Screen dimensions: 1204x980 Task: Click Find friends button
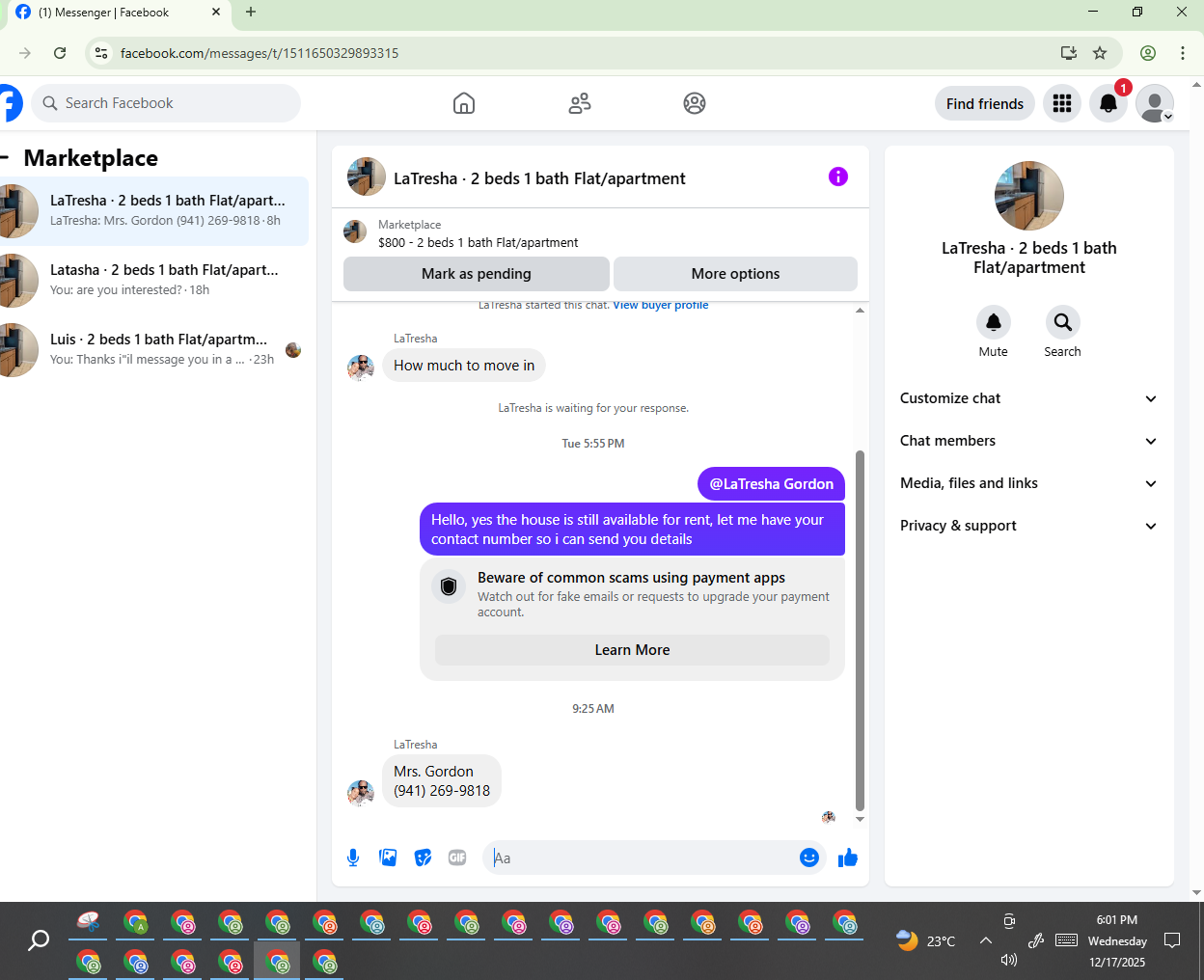pos(985,103)
